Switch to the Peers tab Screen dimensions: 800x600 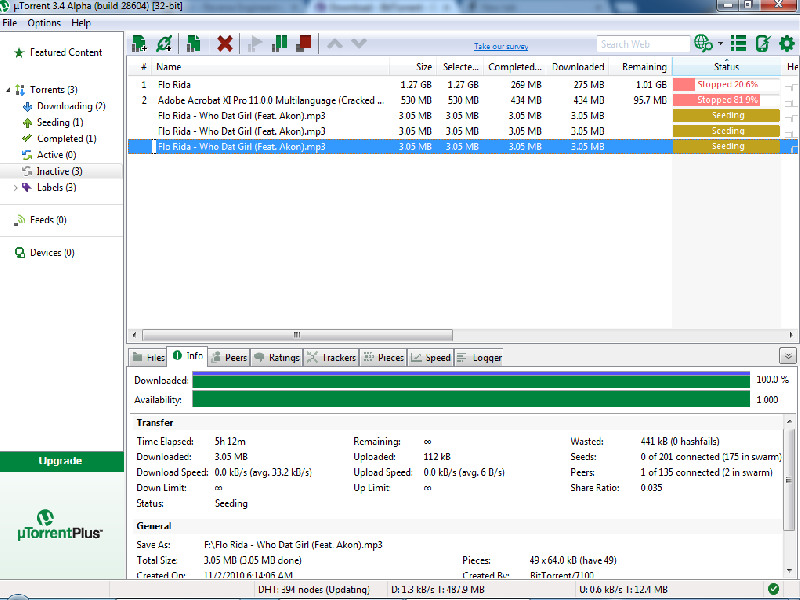[x=229, y=357]
